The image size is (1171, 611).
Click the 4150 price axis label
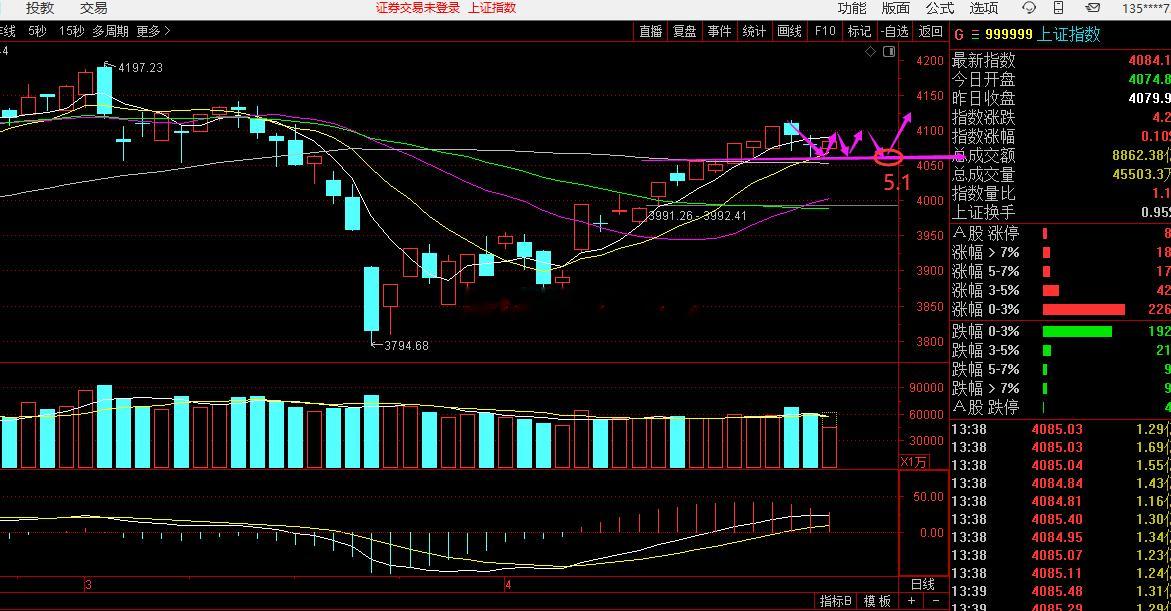coord(931,96)
